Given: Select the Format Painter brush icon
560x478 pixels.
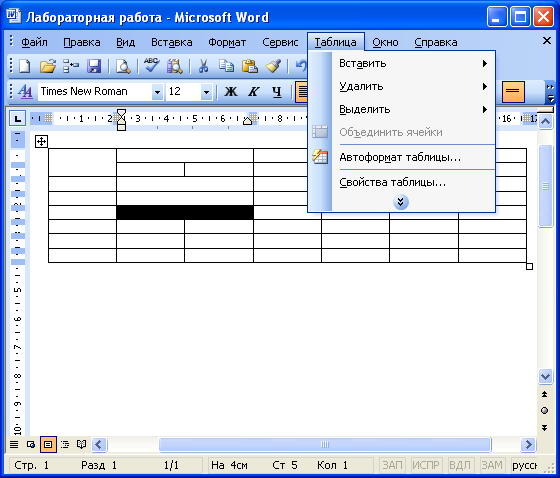Looking at the screenshot, I should click(273, 66).
